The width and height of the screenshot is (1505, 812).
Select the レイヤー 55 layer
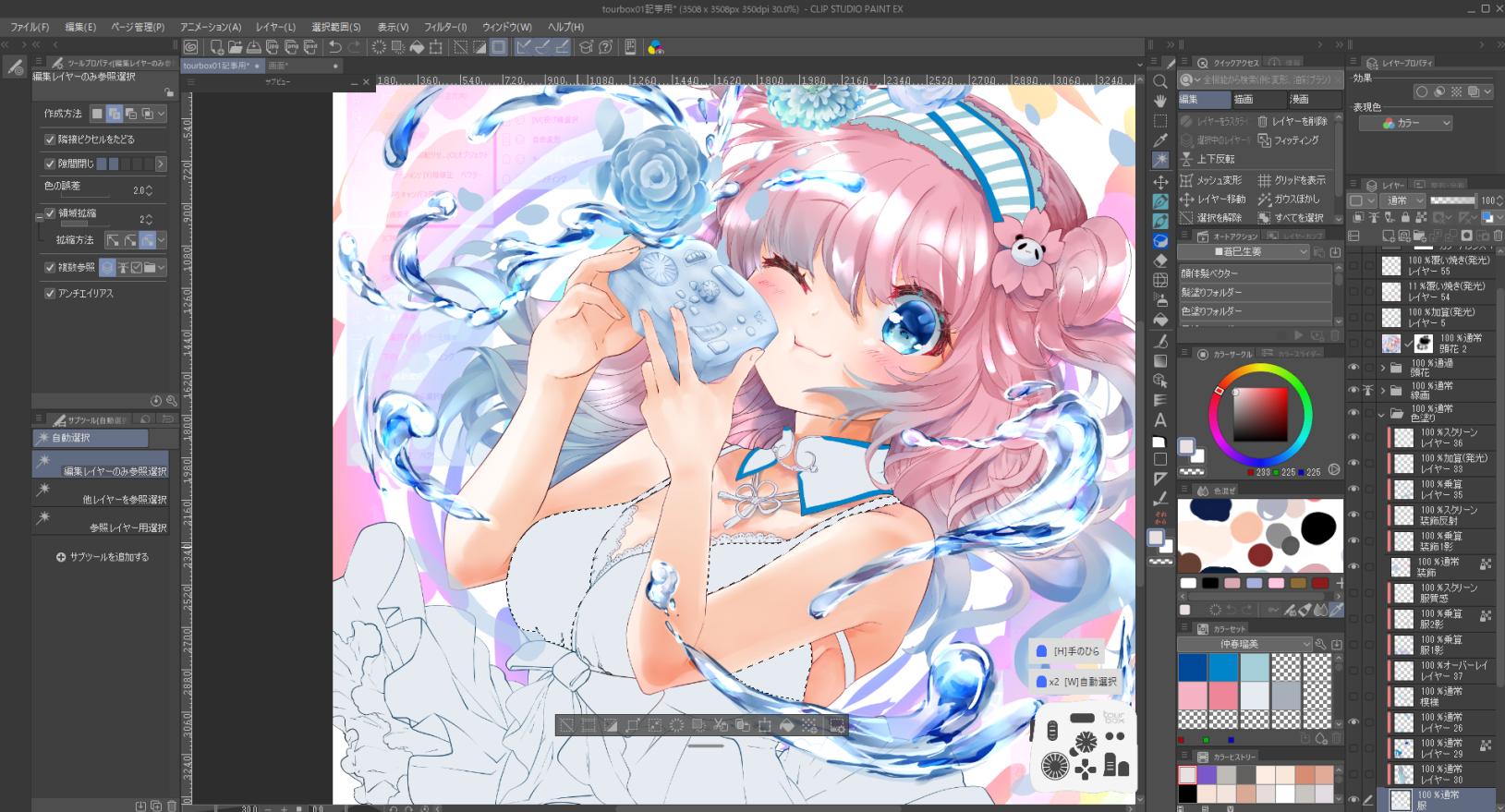point(1438,266)
